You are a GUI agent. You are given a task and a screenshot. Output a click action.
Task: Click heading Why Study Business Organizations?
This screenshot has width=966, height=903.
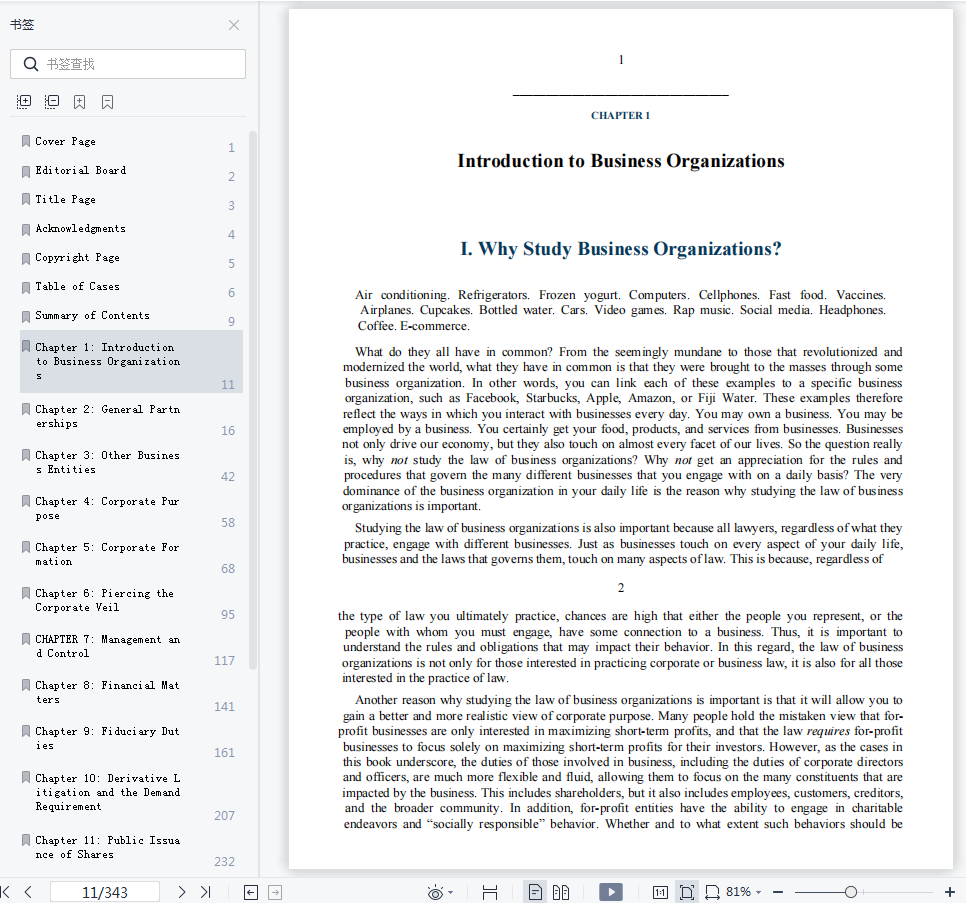(621, 249)
